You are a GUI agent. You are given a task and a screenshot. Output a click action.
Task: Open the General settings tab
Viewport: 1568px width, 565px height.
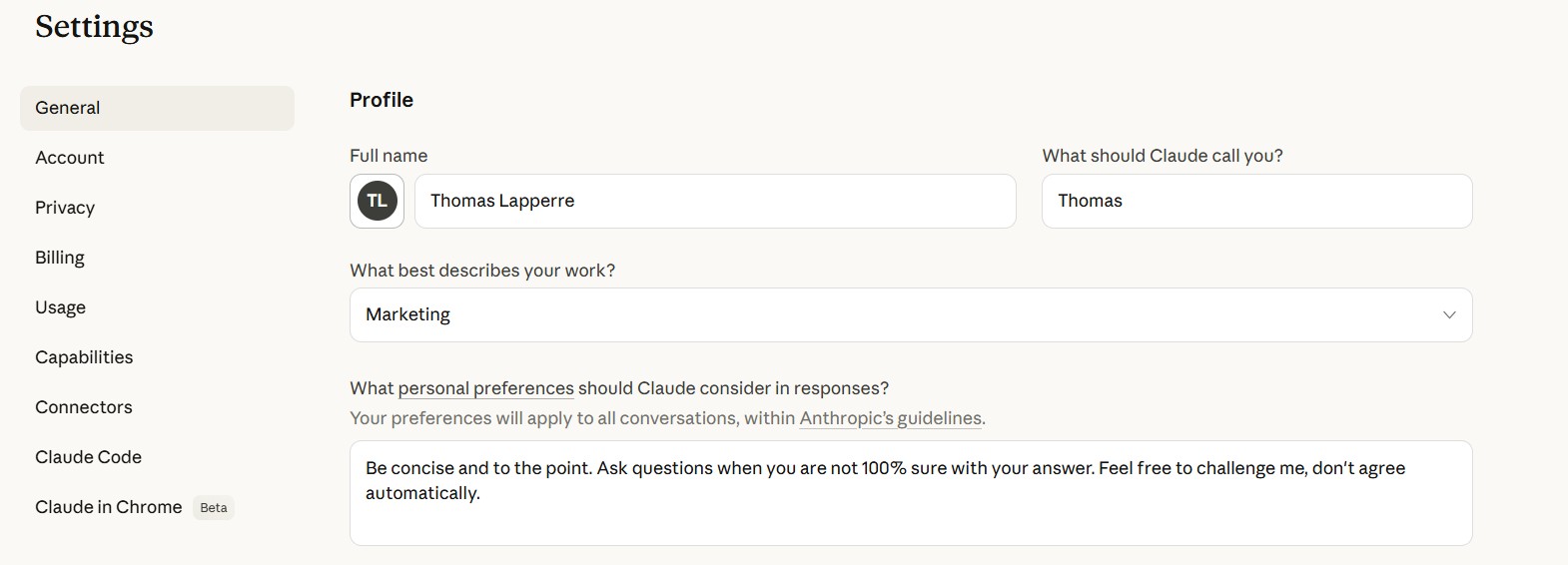157,108
